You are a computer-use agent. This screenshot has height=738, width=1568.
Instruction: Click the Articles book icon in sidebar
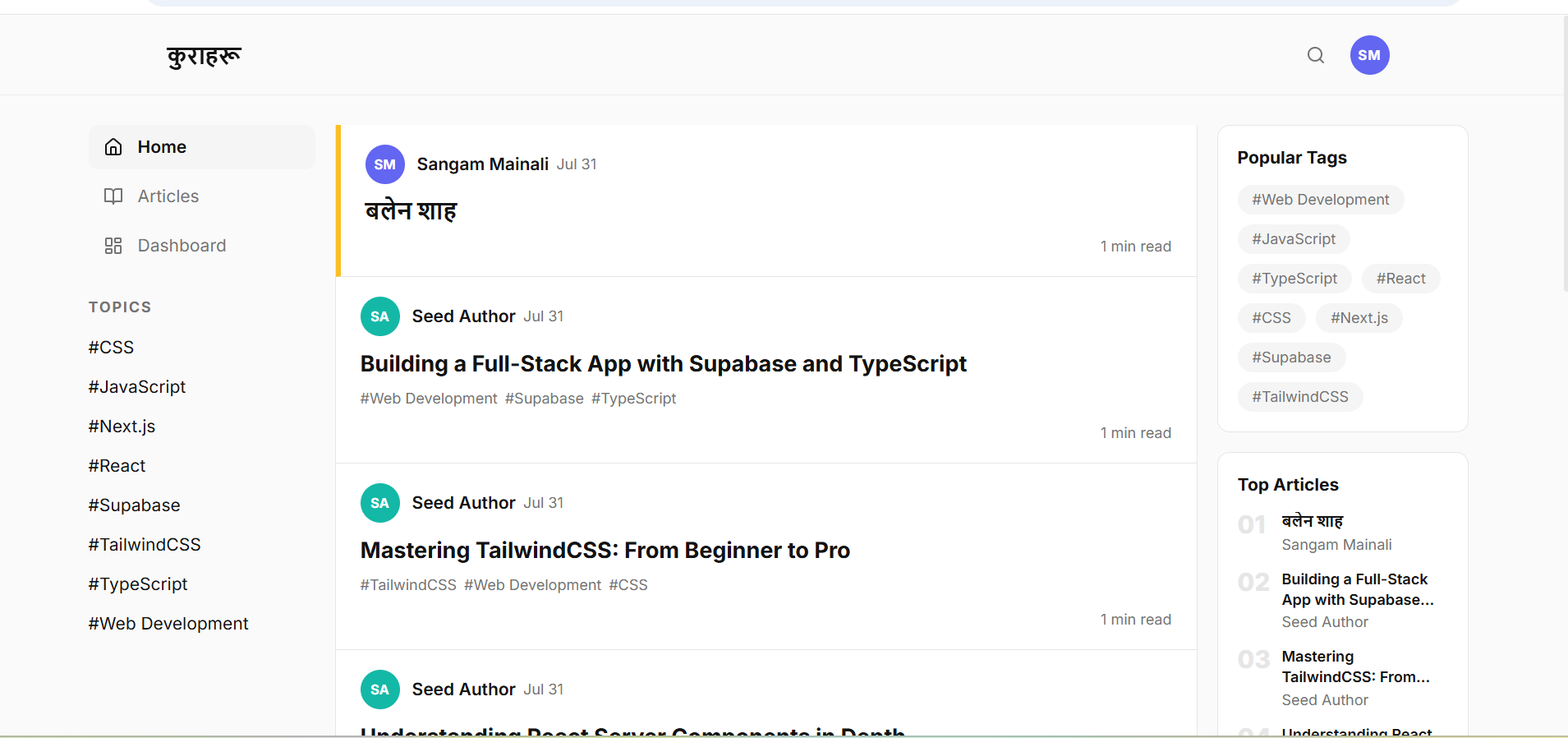tap(113, 196)
